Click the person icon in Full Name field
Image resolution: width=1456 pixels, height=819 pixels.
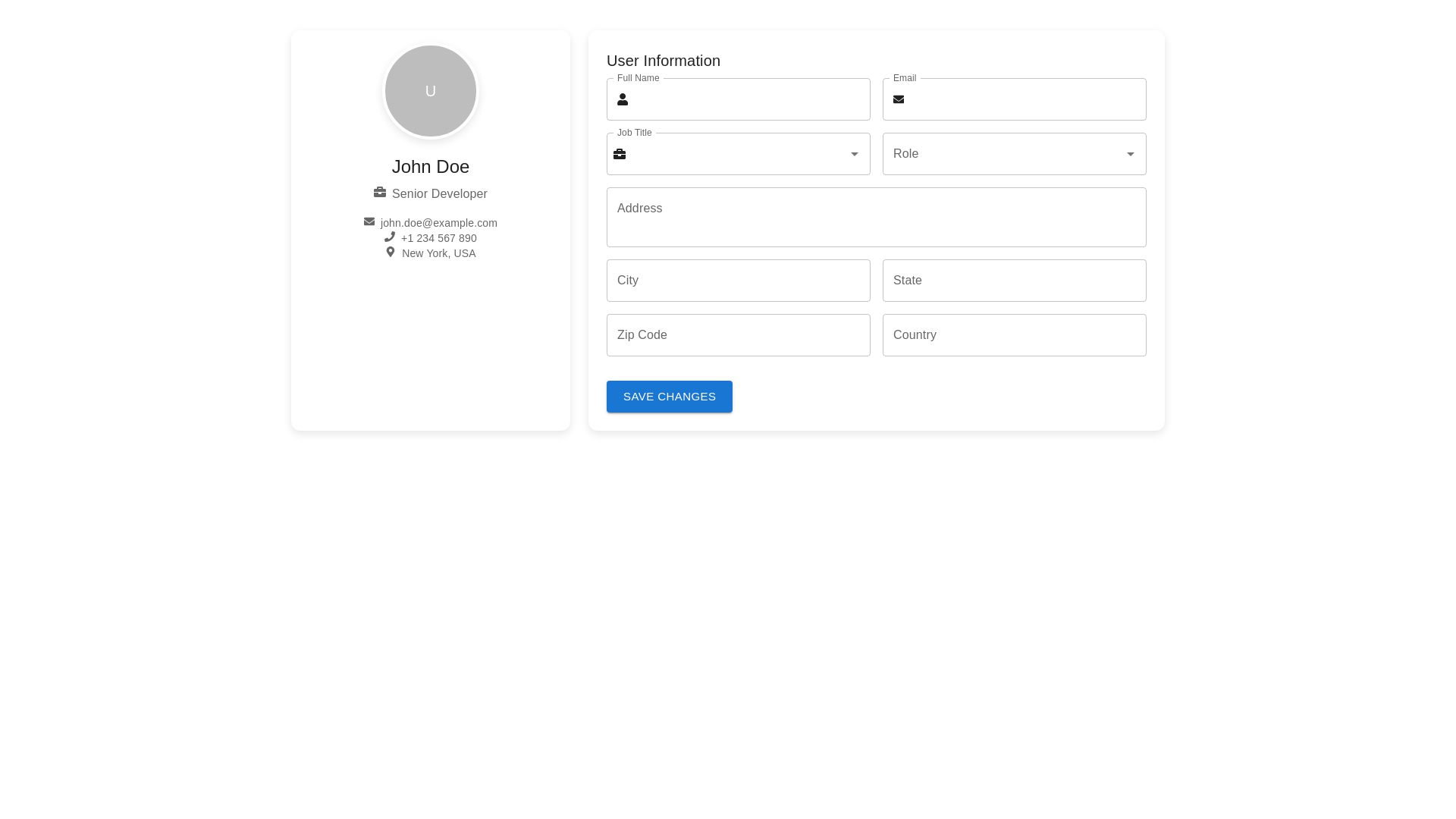tap(623, 99)
